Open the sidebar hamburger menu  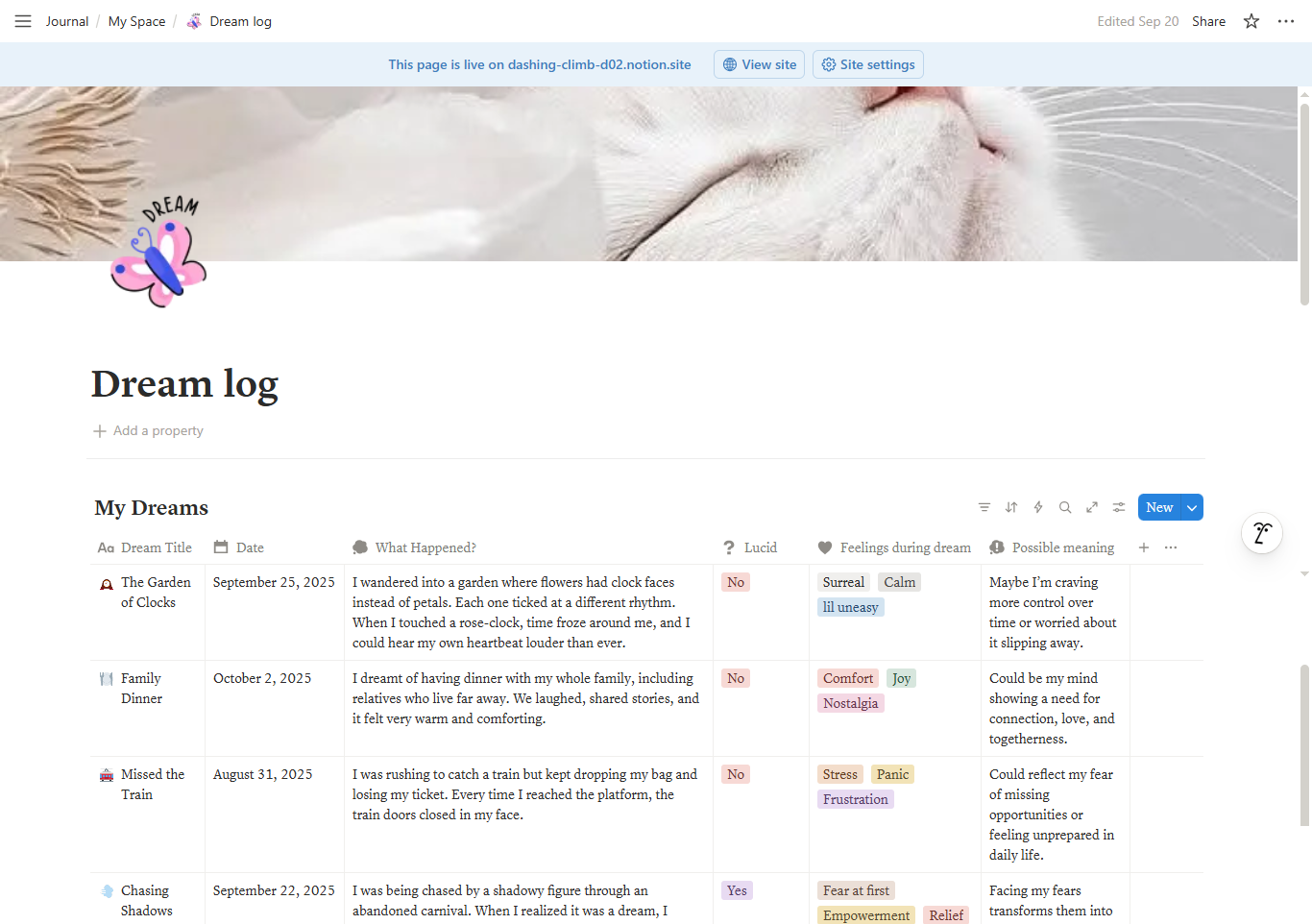point(23,21)
